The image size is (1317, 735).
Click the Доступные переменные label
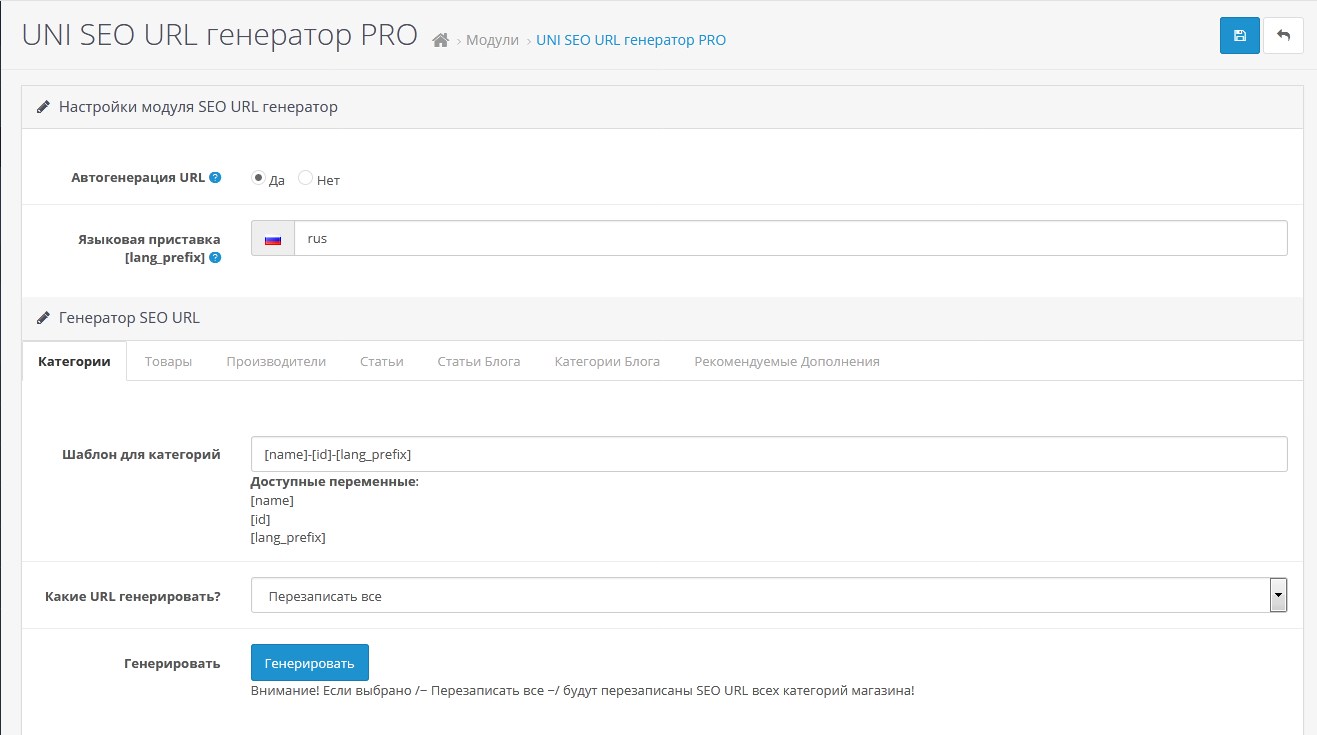coord(334,482)
